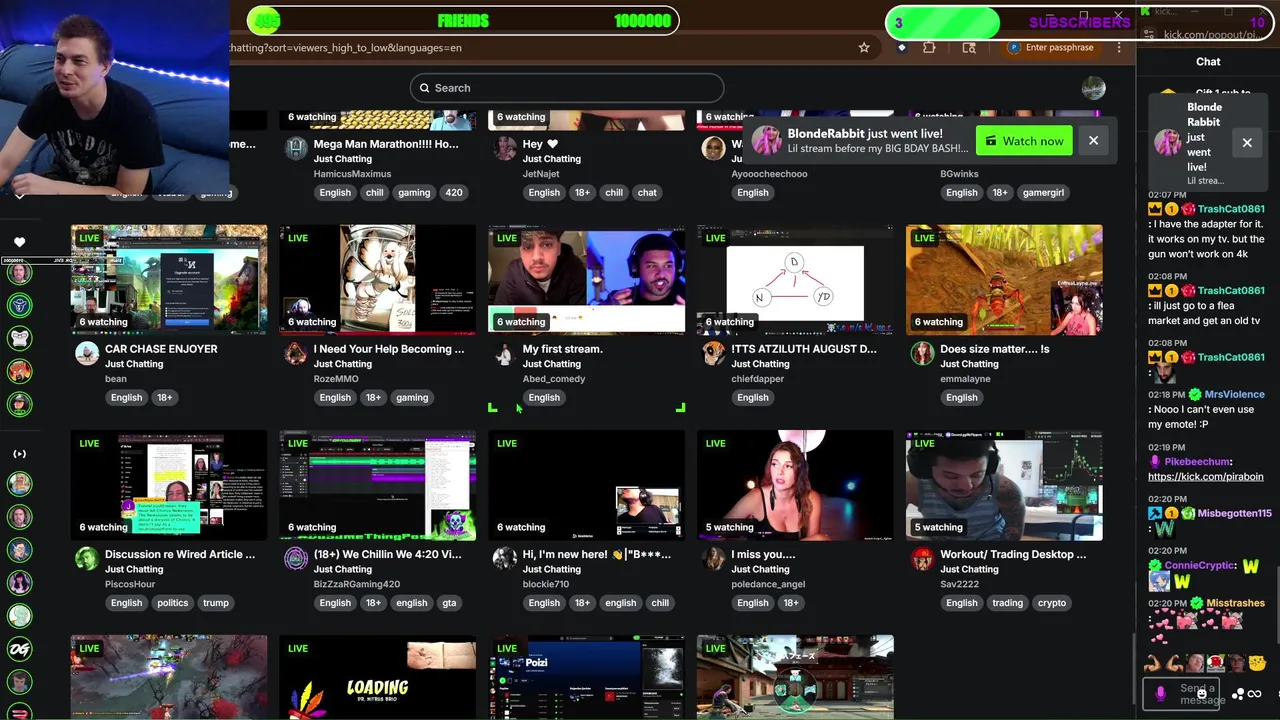Open the blockie710 channel avatar
The height and width of the screenshot is (720, 1280).
(505, 559)
